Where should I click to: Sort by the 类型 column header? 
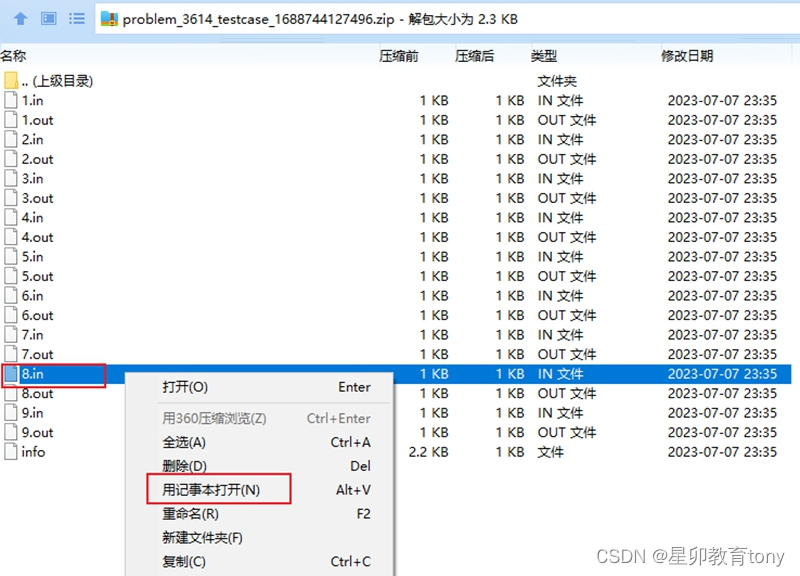click(x=543, y=56)
